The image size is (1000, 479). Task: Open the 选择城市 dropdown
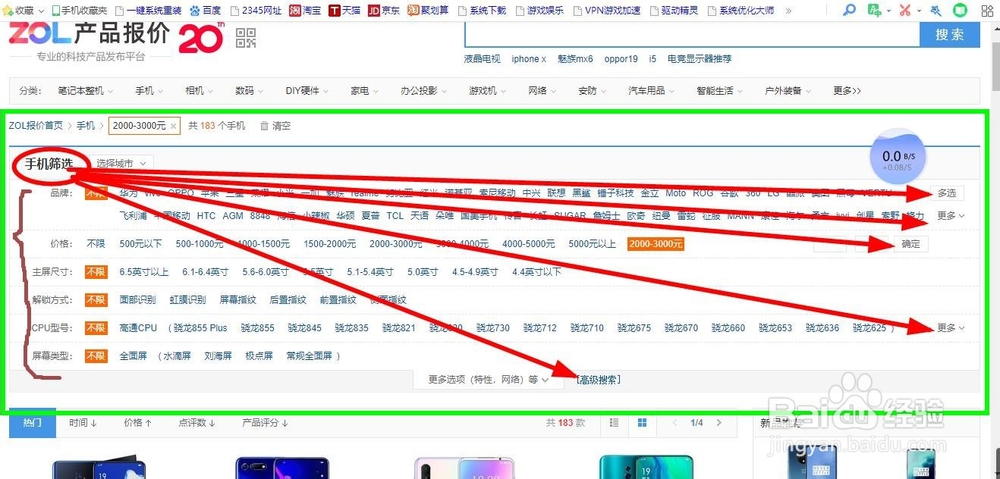pyautogui.click(x=121, y=163)
